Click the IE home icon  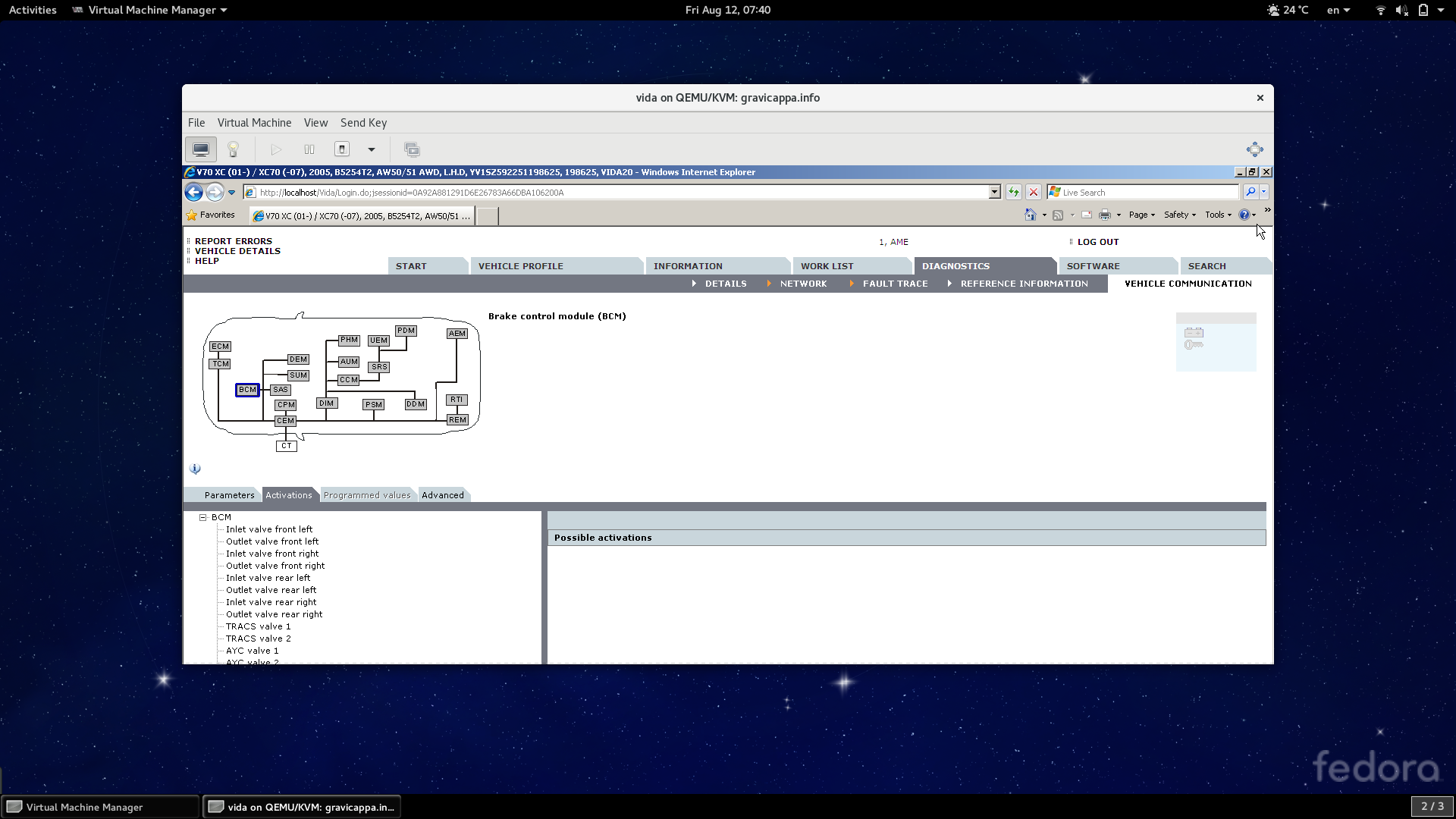pyautogui.click(x=1030, y=215)
